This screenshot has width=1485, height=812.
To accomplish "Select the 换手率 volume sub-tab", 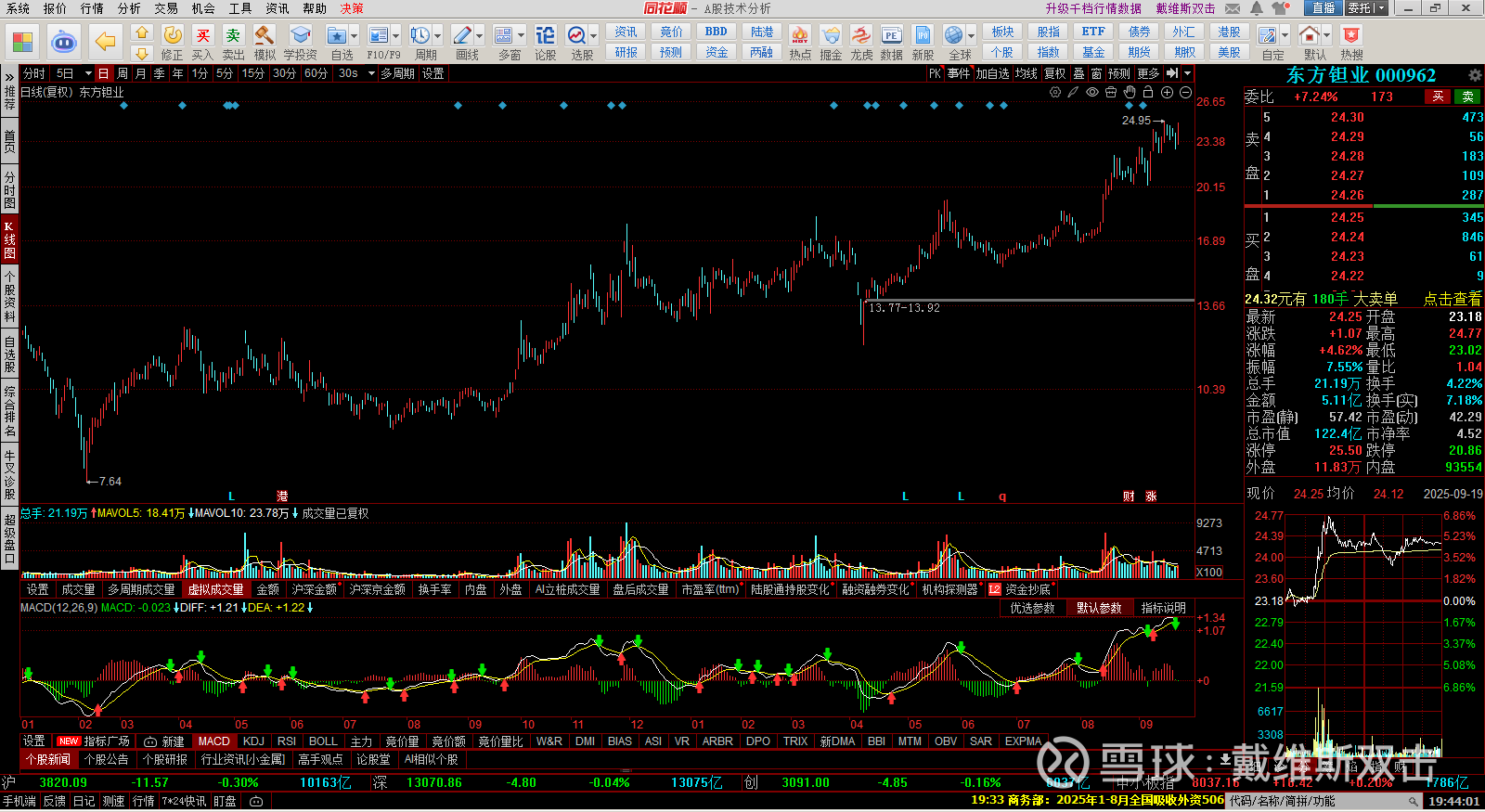I will [434, 589].
